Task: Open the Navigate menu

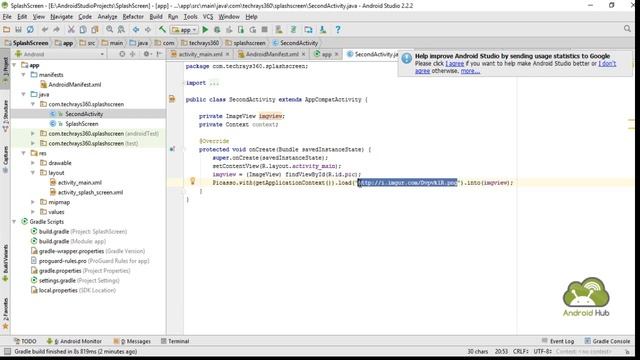Action: [62, 17]
